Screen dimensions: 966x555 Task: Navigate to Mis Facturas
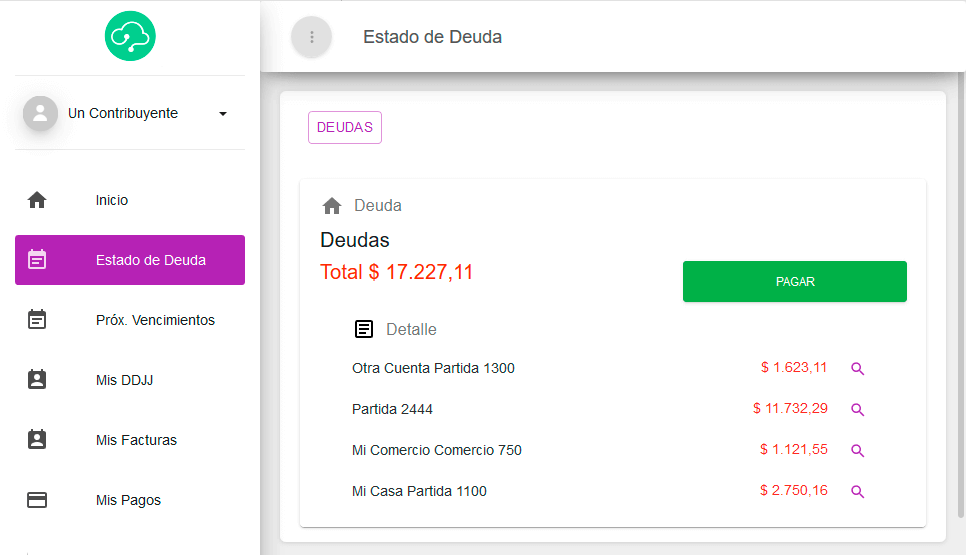click(x=136, y=440)
